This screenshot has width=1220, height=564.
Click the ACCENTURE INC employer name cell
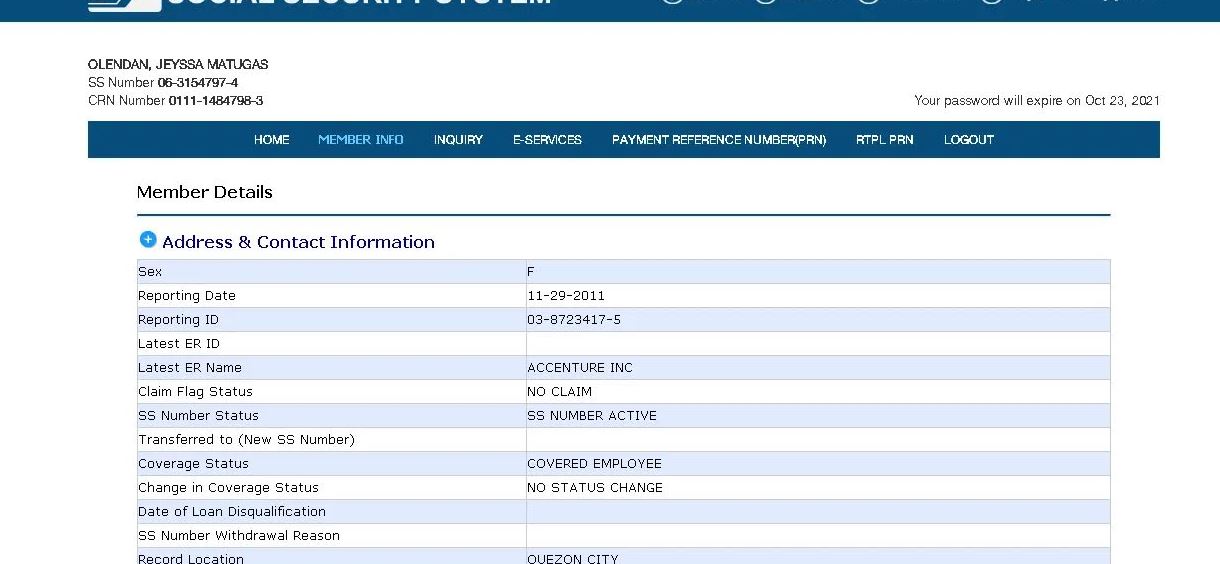click(x=580, y=368)
